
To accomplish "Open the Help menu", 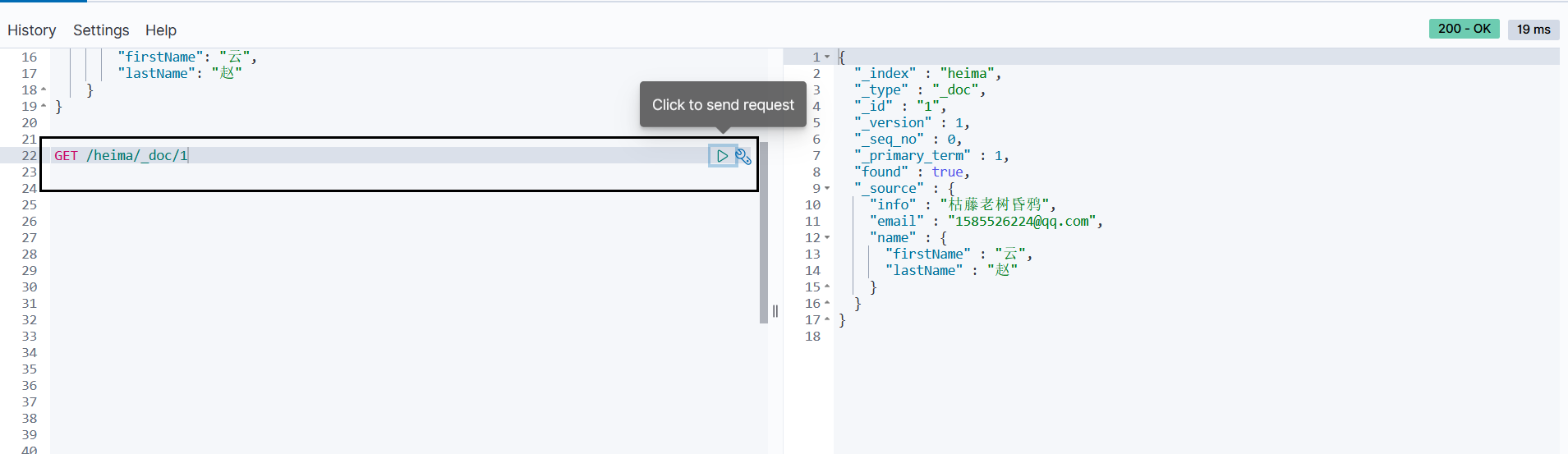I will tap(161, 30).
